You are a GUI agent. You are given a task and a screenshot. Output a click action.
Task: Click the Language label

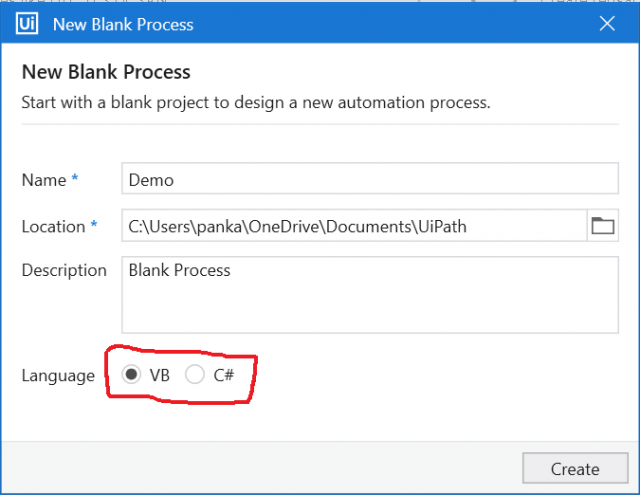click(x=58, y=376)
